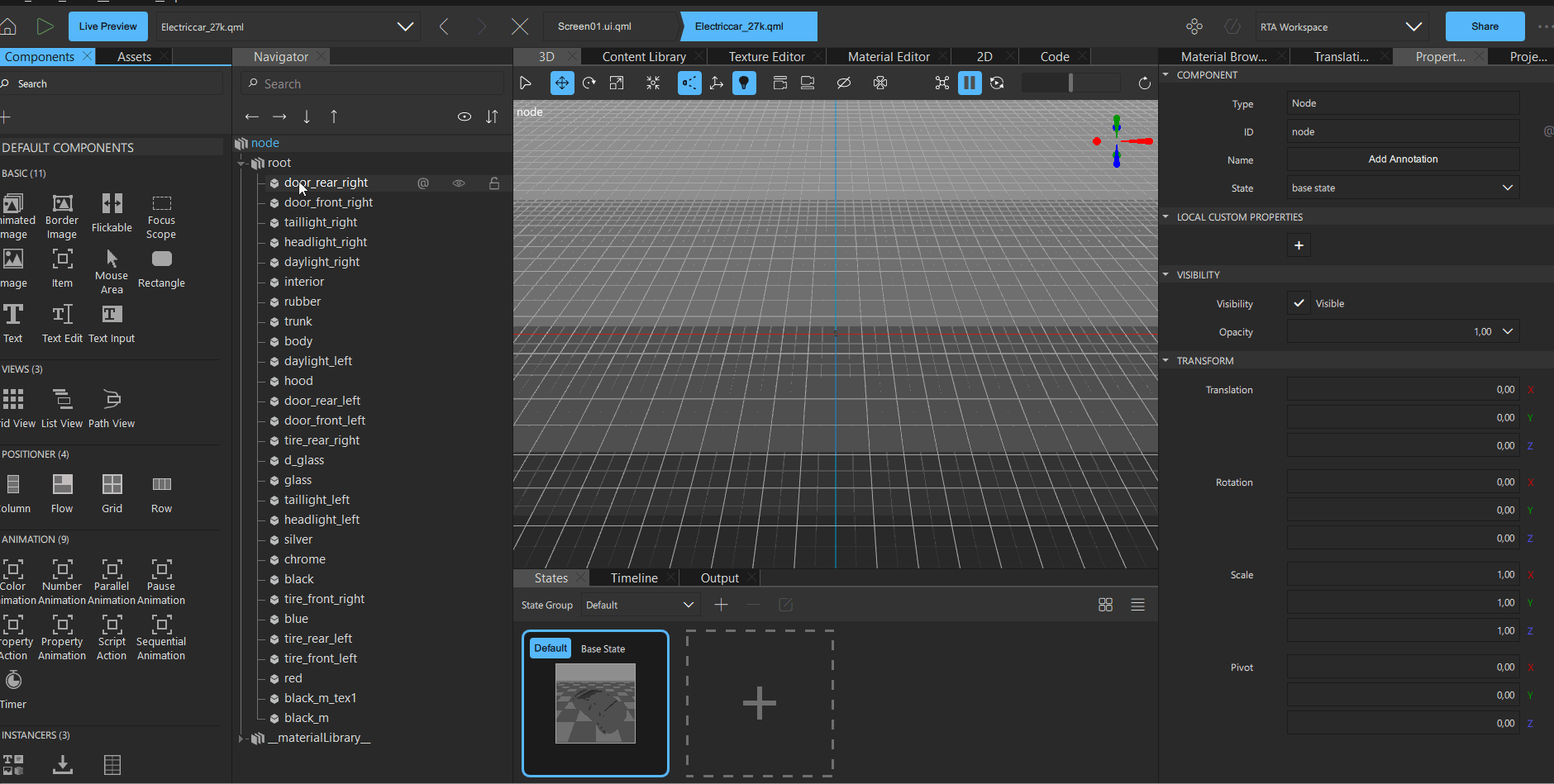The height and width of the screenshot is (784, 1554).
Task: Restart particle animation icon
Action: [x=997, y=83]
